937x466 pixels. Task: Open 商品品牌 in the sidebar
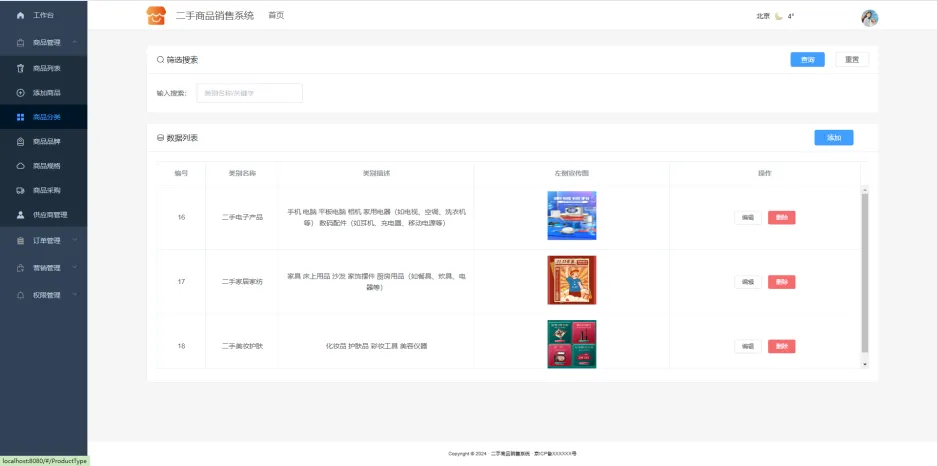coord(46,141)
